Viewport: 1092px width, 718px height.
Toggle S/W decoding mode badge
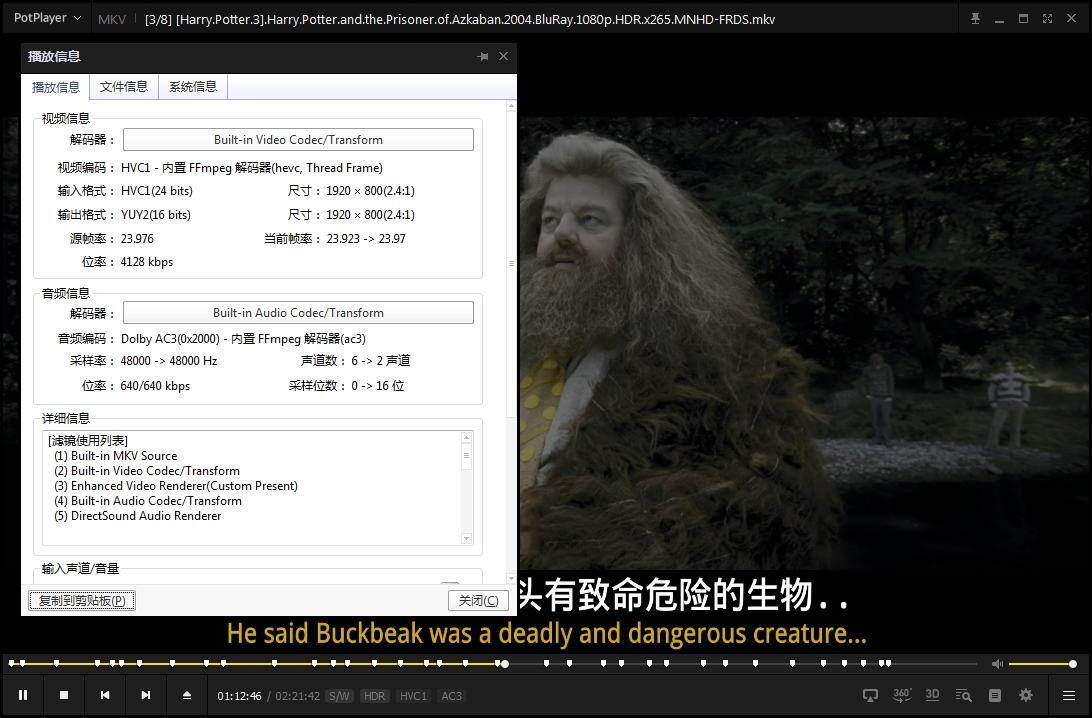[340, 695]
